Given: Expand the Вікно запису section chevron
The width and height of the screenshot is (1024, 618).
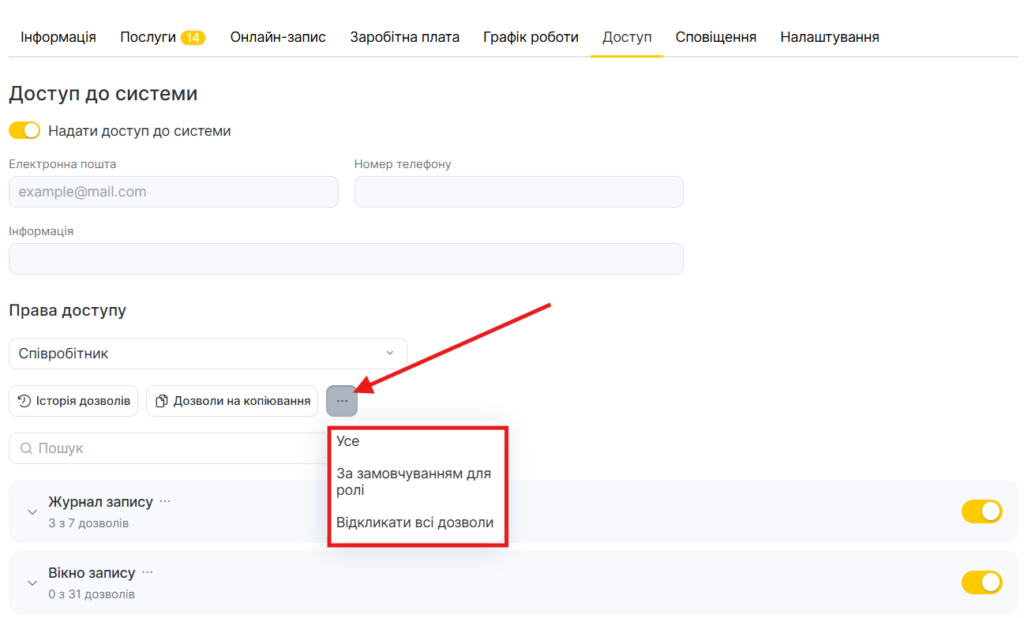Looking at the screenshot, I should [32, 583].
